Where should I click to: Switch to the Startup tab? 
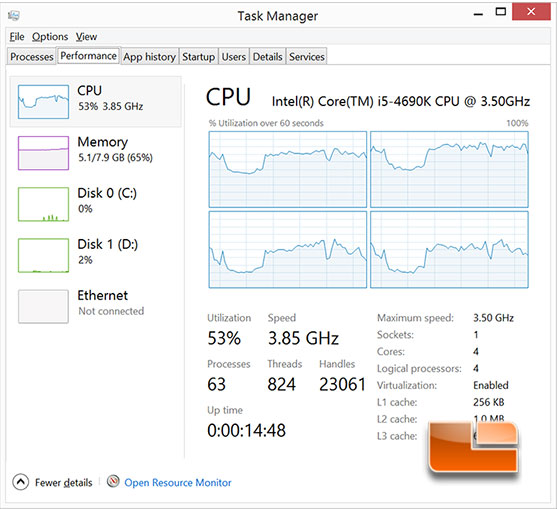pyautogui.click(x=198, y=56)
